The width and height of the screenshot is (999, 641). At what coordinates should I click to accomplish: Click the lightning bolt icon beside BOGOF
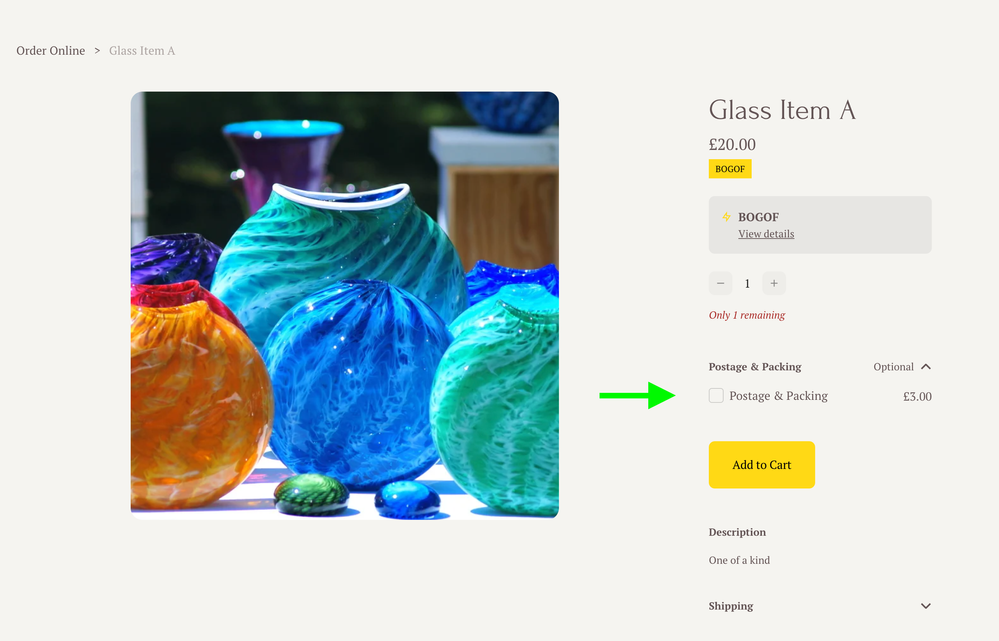(726, 217)
